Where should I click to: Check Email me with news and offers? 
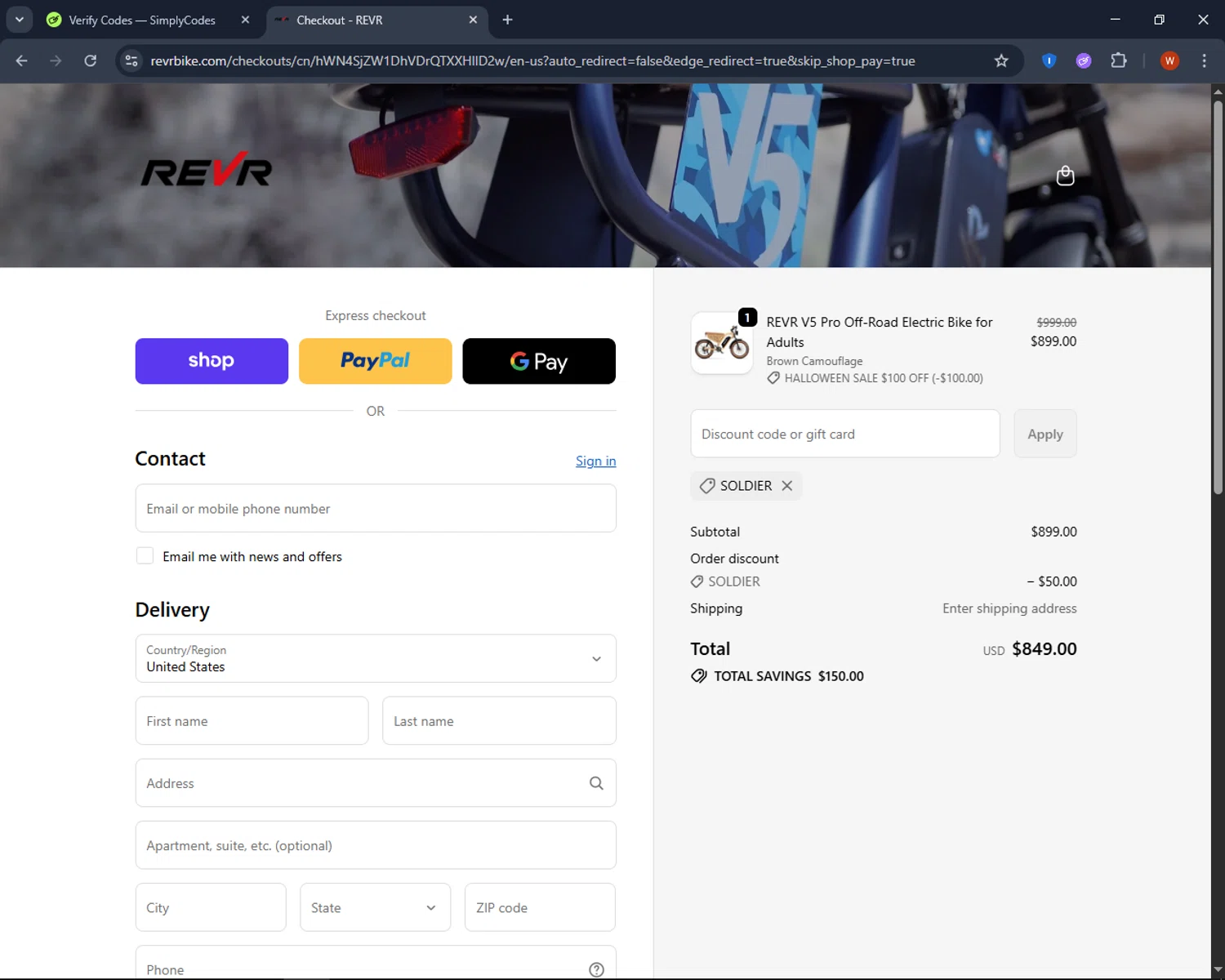pos(145,556)
